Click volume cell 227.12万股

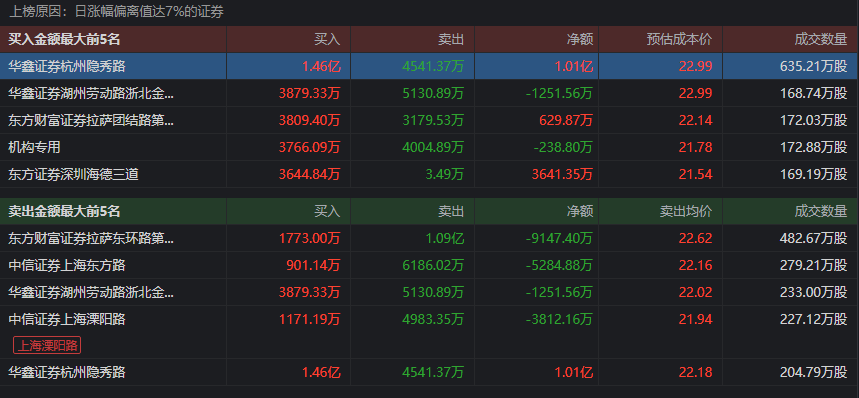[814, 319]
